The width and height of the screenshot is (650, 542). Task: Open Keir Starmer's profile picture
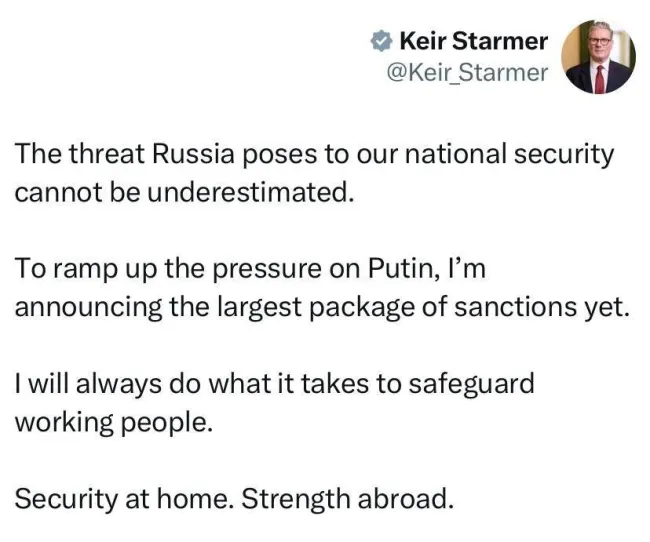[598, 57]
